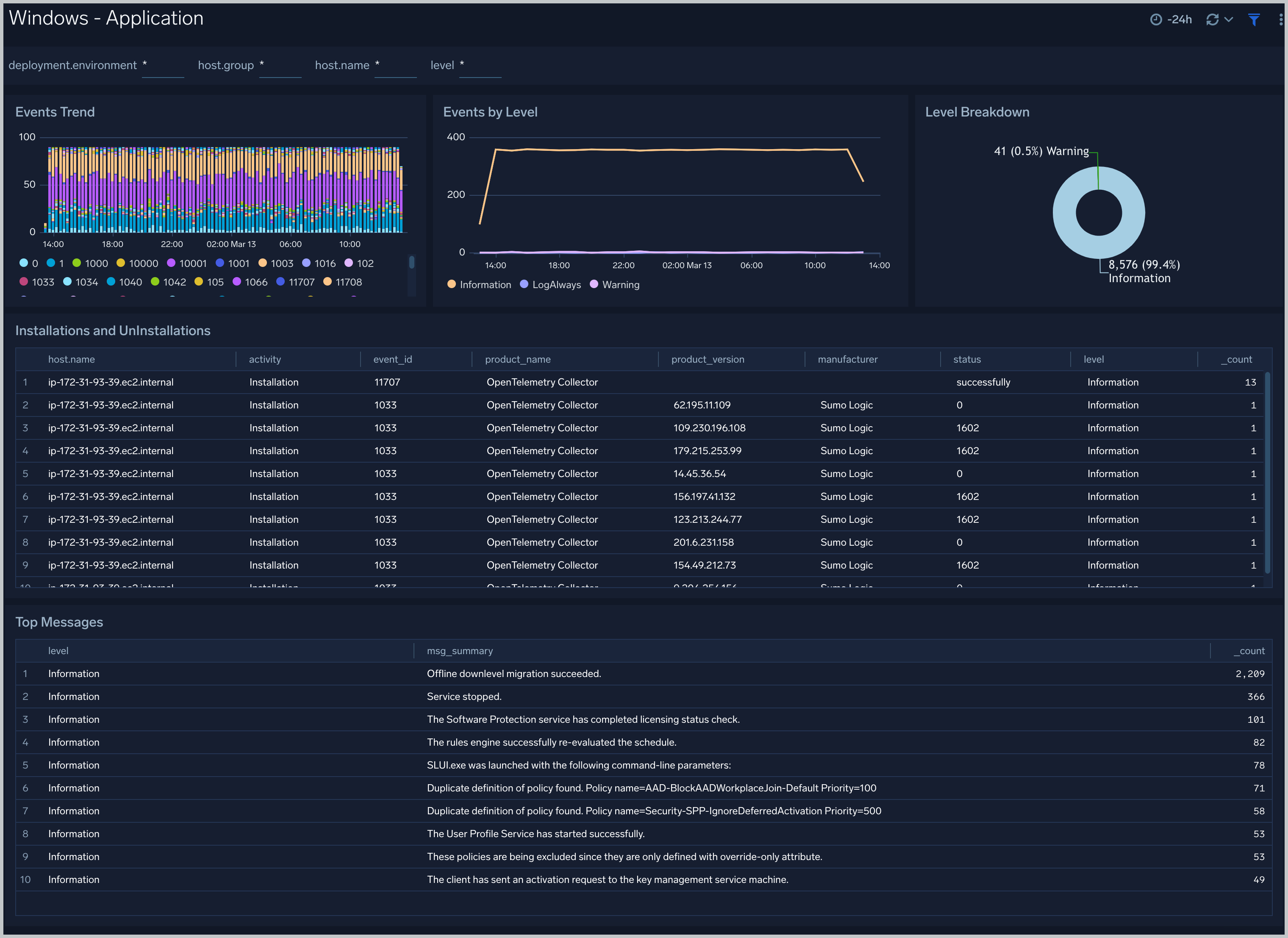Viewport: 1288px width, 938px height.
Task: Select event_id 11707 cell
Action: pos(387,383)
